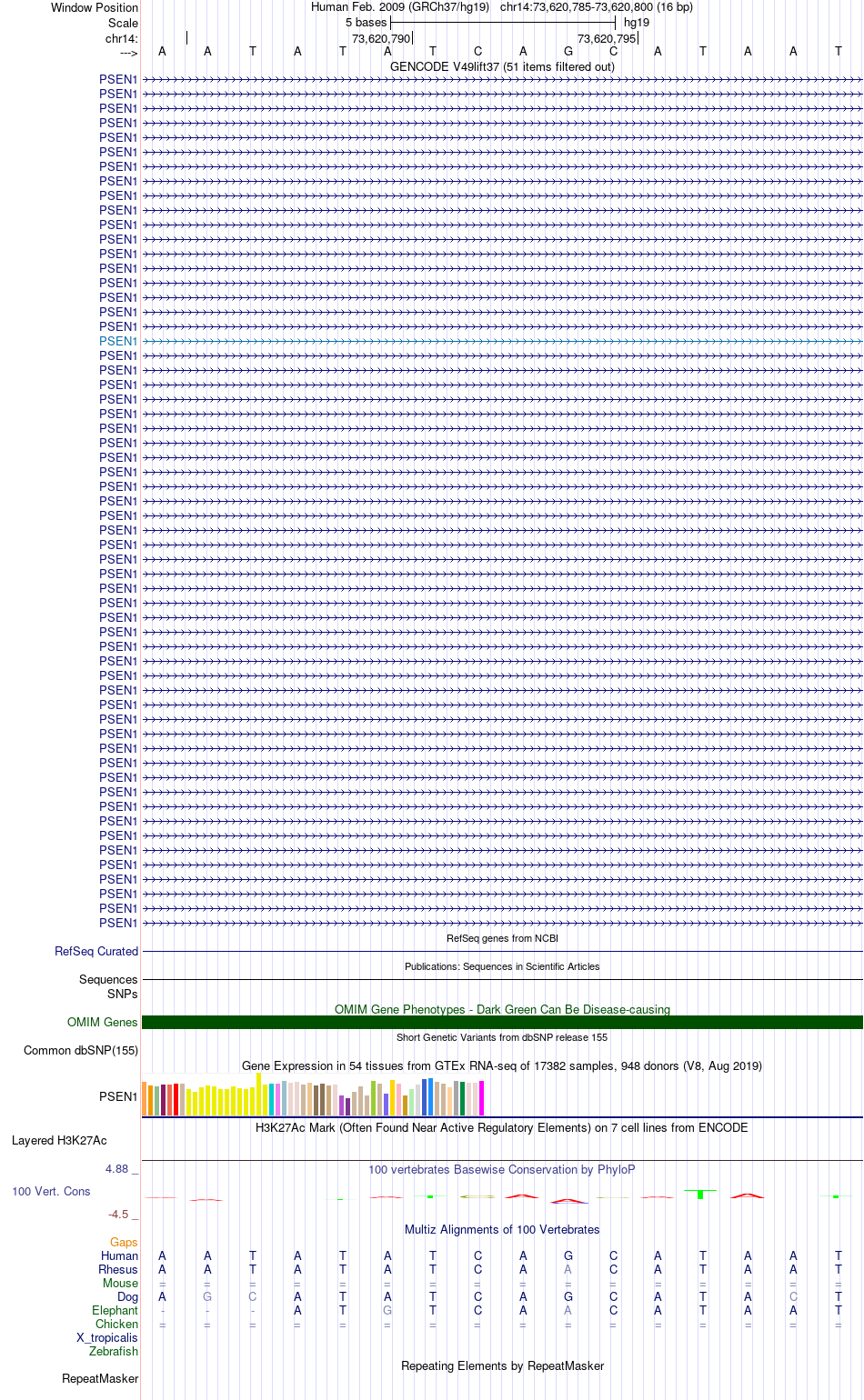Screen dimensions: 864x1400
Task: Select the Elephant alignment row label
Action: [115, 1310]
